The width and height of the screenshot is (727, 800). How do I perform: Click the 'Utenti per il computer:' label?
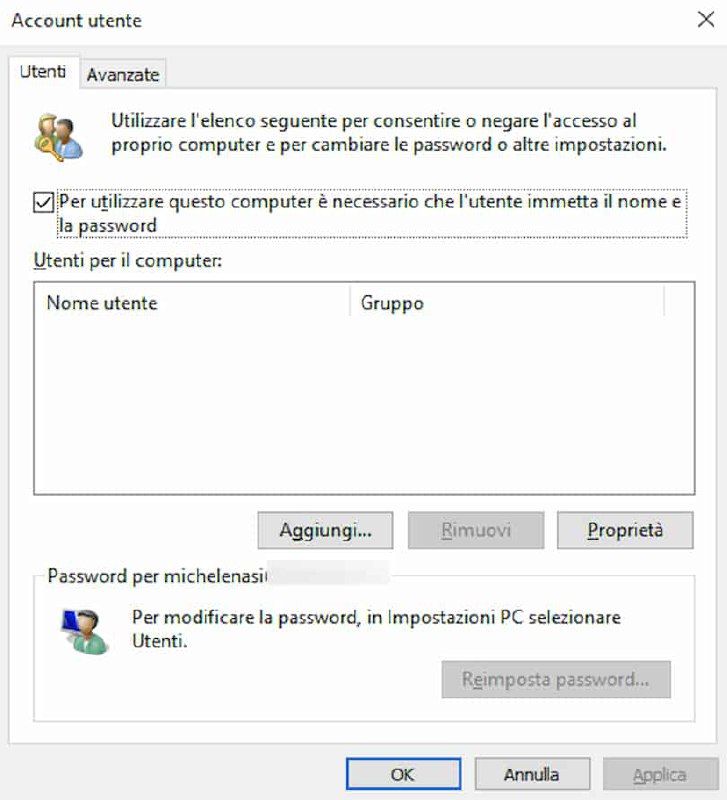(x=128, y=261)
